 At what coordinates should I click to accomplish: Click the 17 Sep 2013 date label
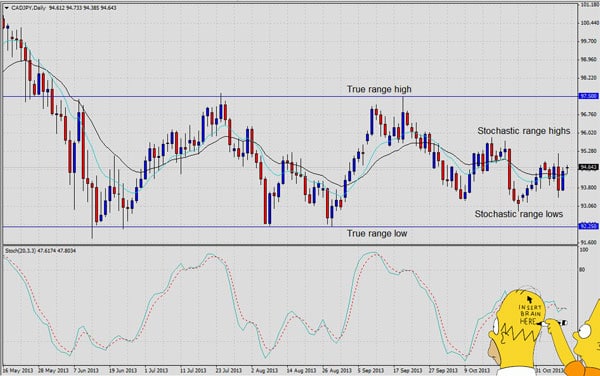click(x=407, y=371)
